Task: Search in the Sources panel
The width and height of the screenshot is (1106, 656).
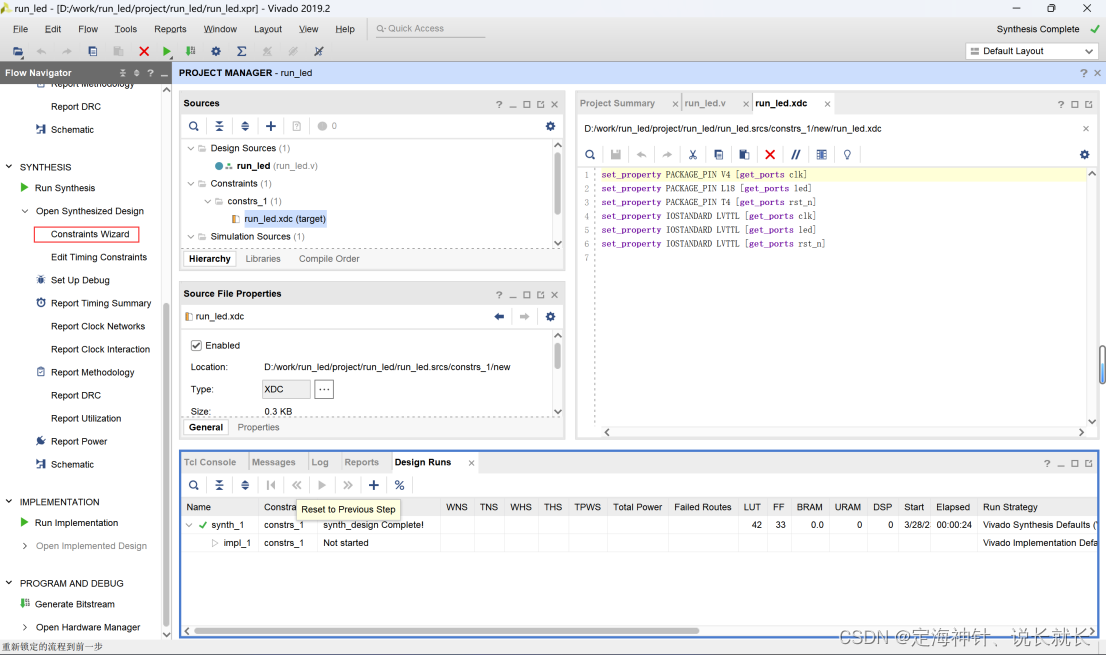Action: point(194,126)
